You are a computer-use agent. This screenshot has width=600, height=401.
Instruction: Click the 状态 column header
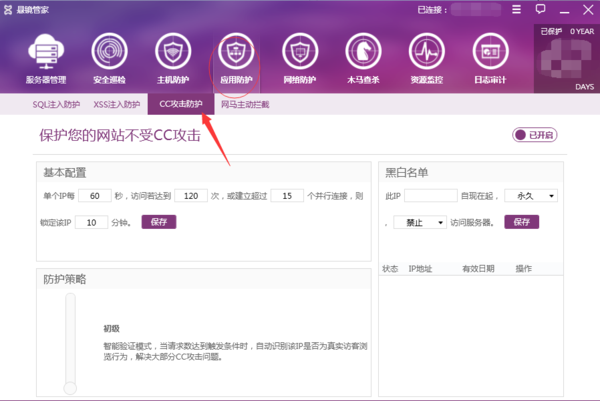point(390,269)
